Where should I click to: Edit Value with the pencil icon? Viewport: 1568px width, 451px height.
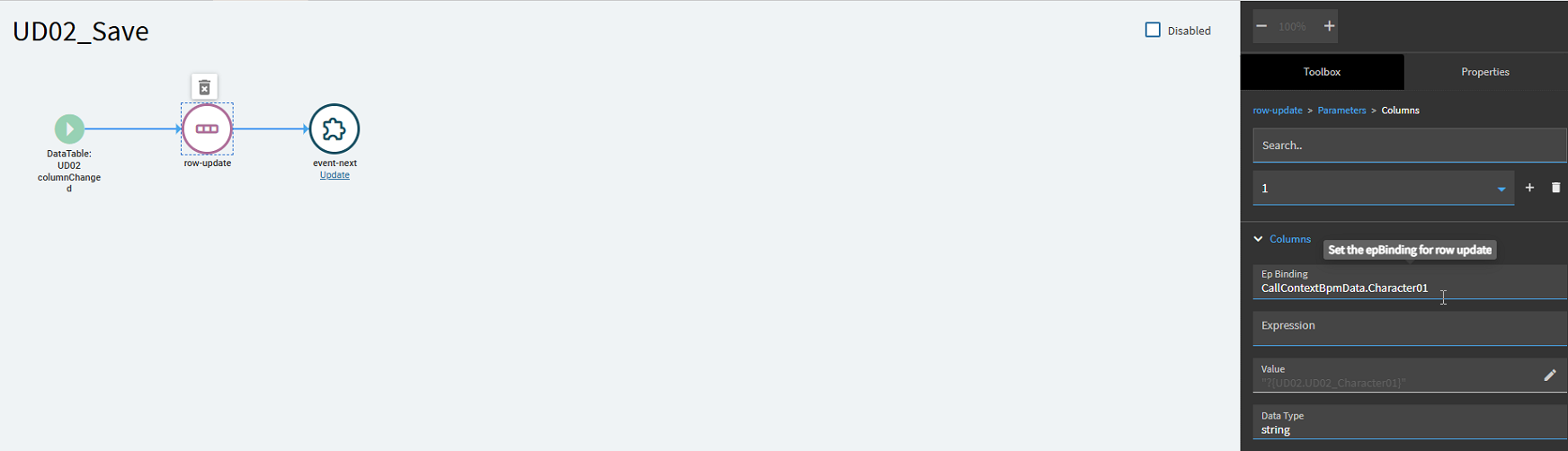tap(1550, 376)
